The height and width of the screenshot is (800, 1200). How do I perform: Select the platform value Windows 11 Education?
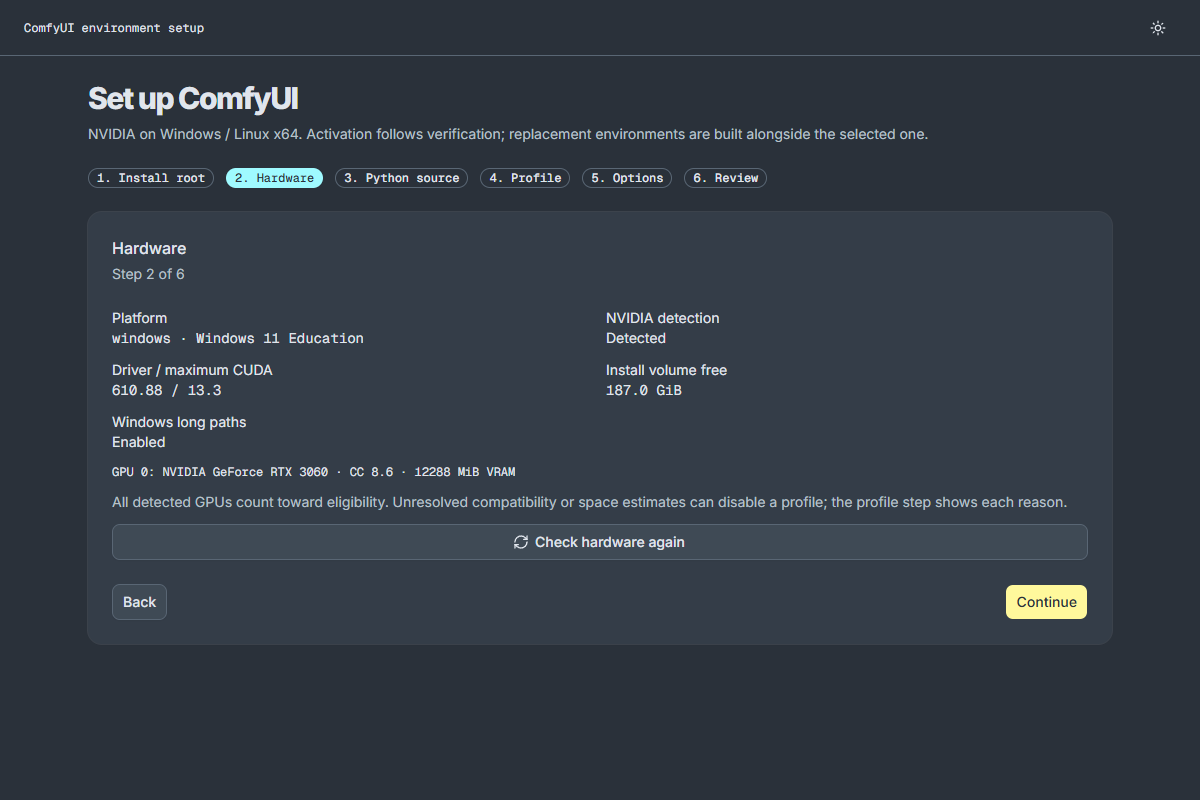(238, 338)
